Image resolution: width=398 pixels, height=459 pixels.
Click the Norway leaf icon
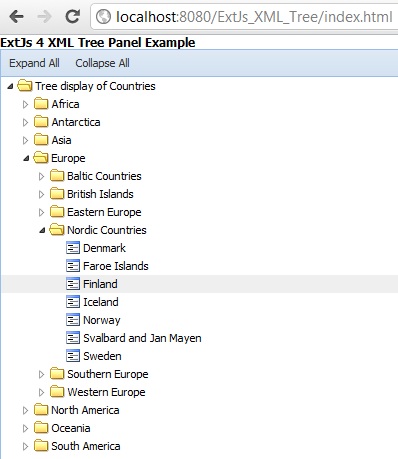point(73,320)
